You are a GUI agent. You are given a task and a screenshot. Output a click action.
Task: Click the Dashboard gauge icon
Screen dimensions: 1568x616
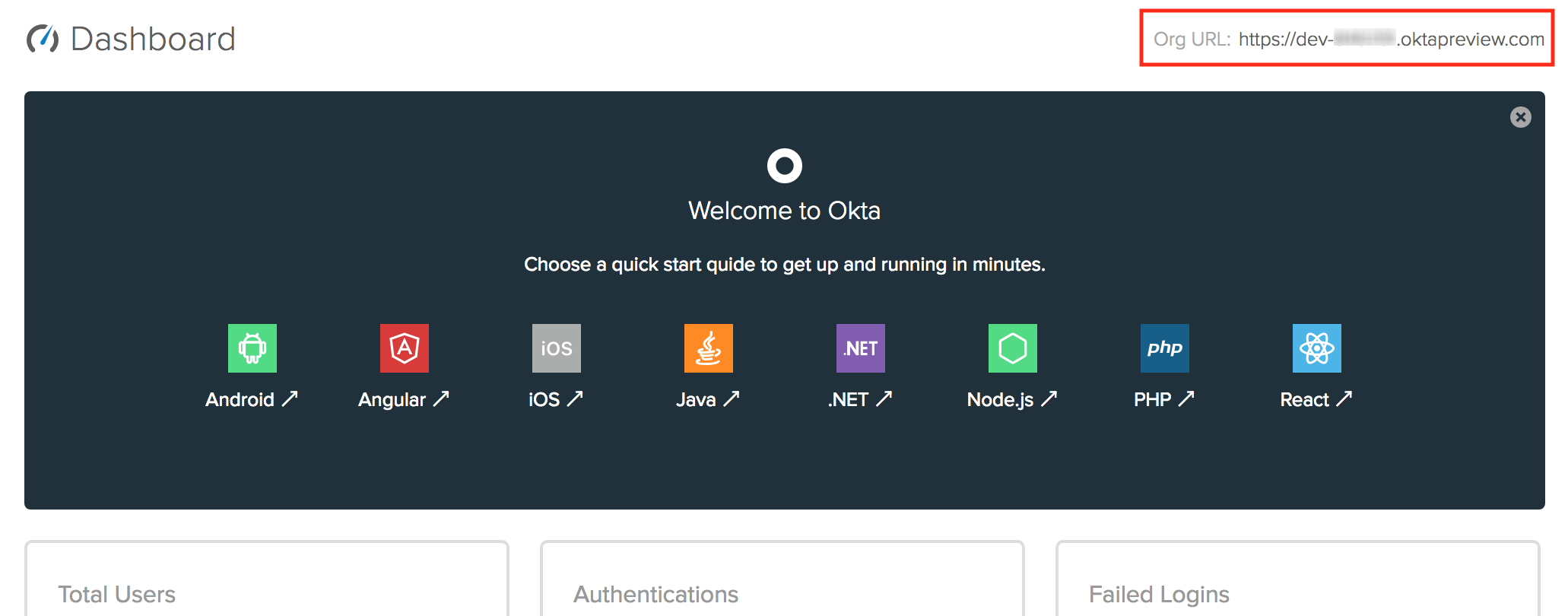(x=43, y=39)
